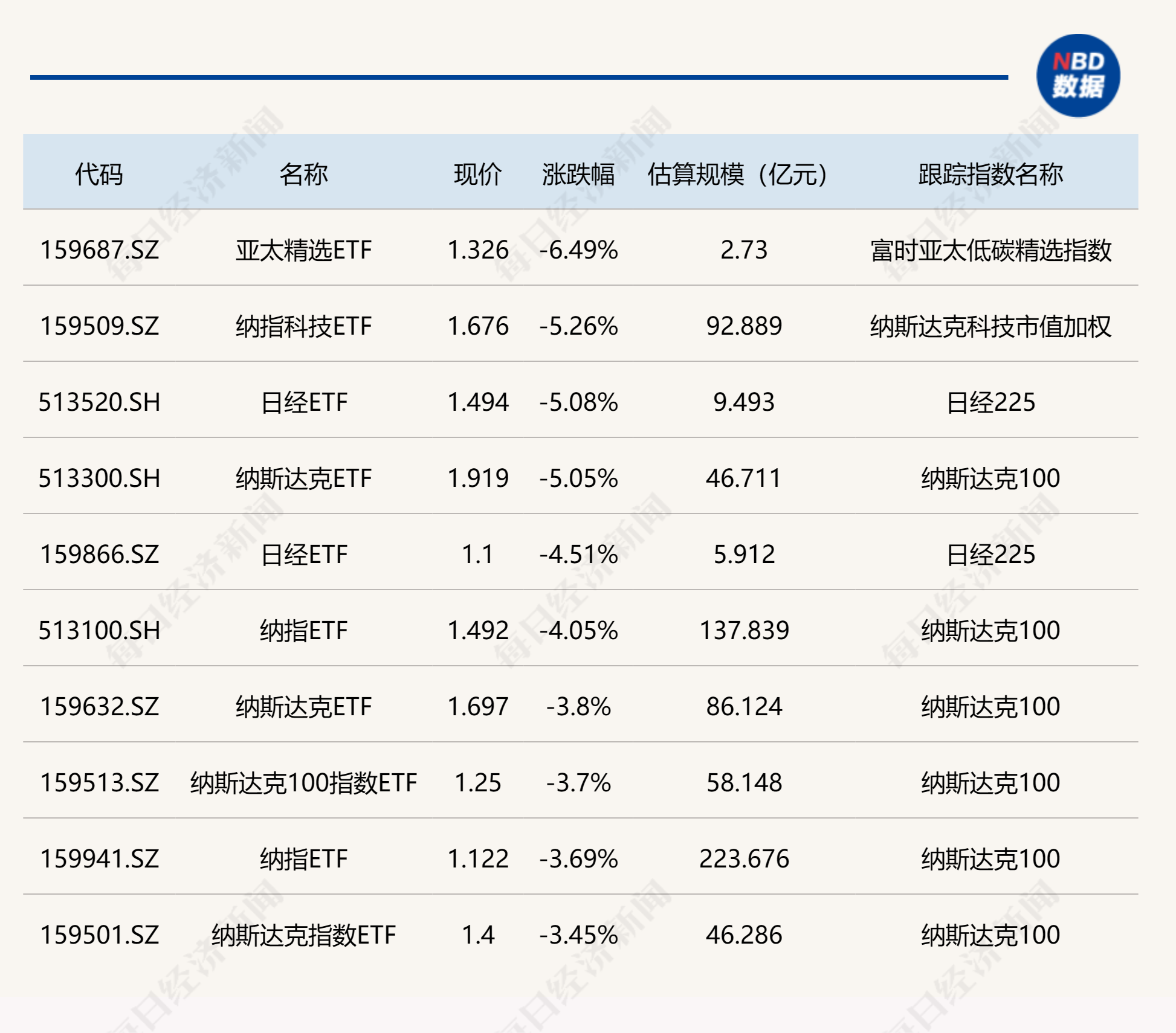
Task: Click the price 1.122
Action: [478, 859]
